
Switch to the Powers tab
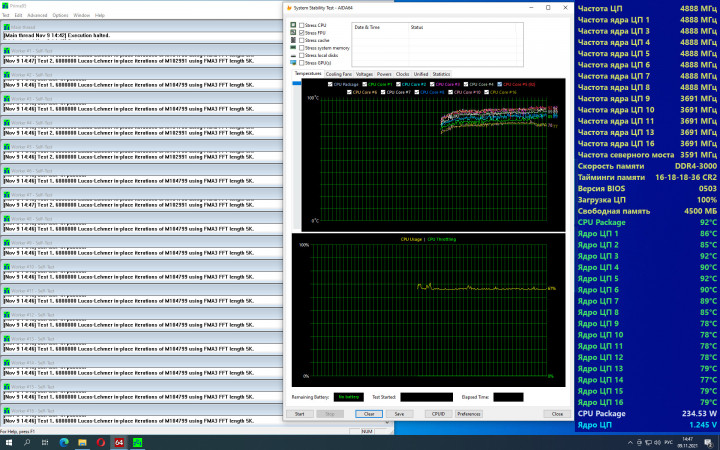[x=384, y=74]
